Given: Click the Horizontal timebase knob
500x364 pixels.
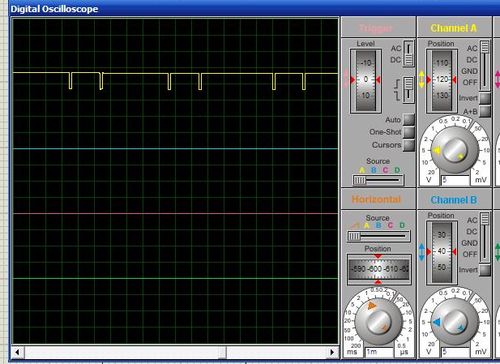Looking at the screenshot, I should 378,321.
